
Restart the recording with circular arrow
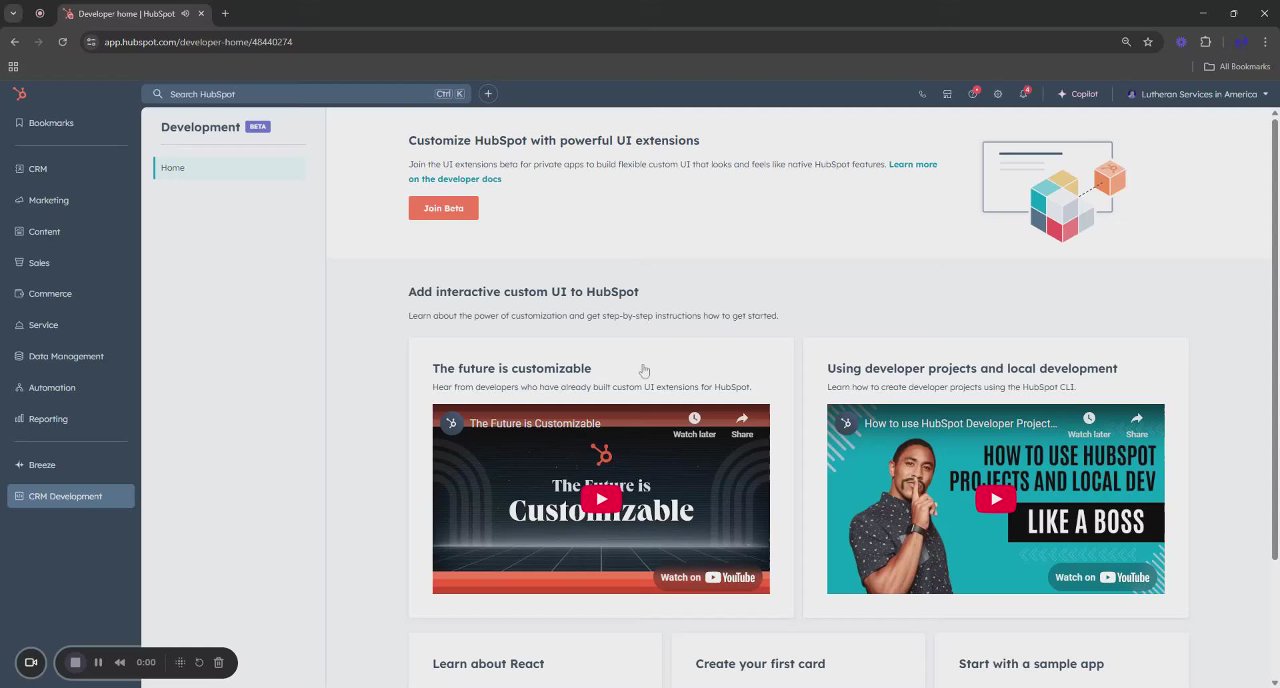(x=199, y=662)
